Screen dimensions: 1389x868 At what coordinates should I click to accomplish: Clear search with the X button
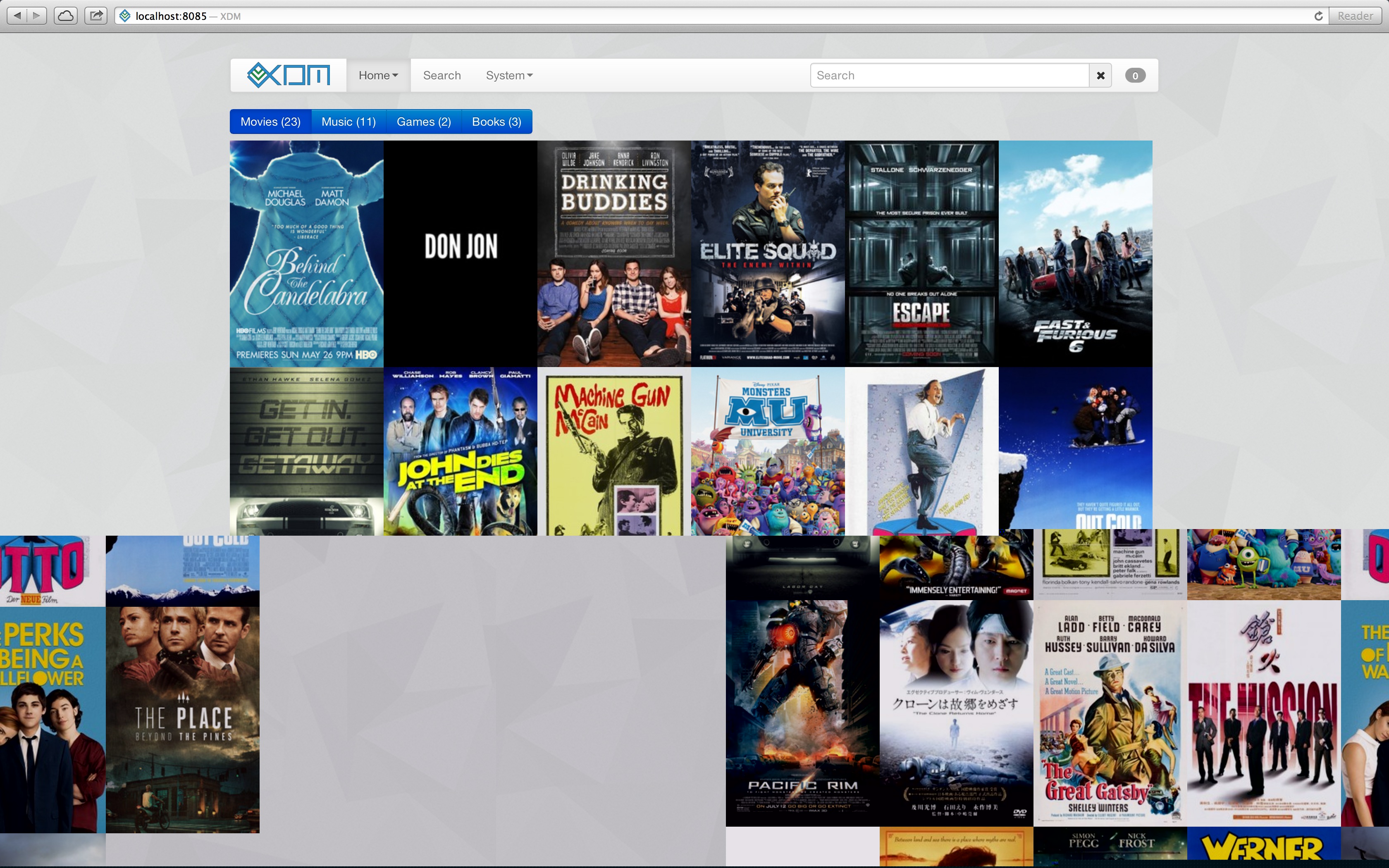1100,75
